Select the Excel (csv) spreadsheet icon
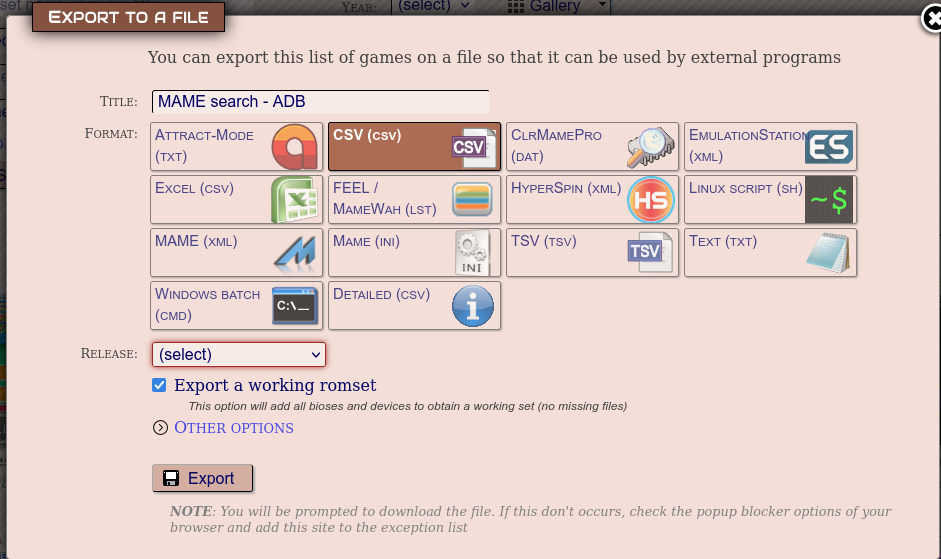This screenshot has width=941, height=559. point(295,200)
